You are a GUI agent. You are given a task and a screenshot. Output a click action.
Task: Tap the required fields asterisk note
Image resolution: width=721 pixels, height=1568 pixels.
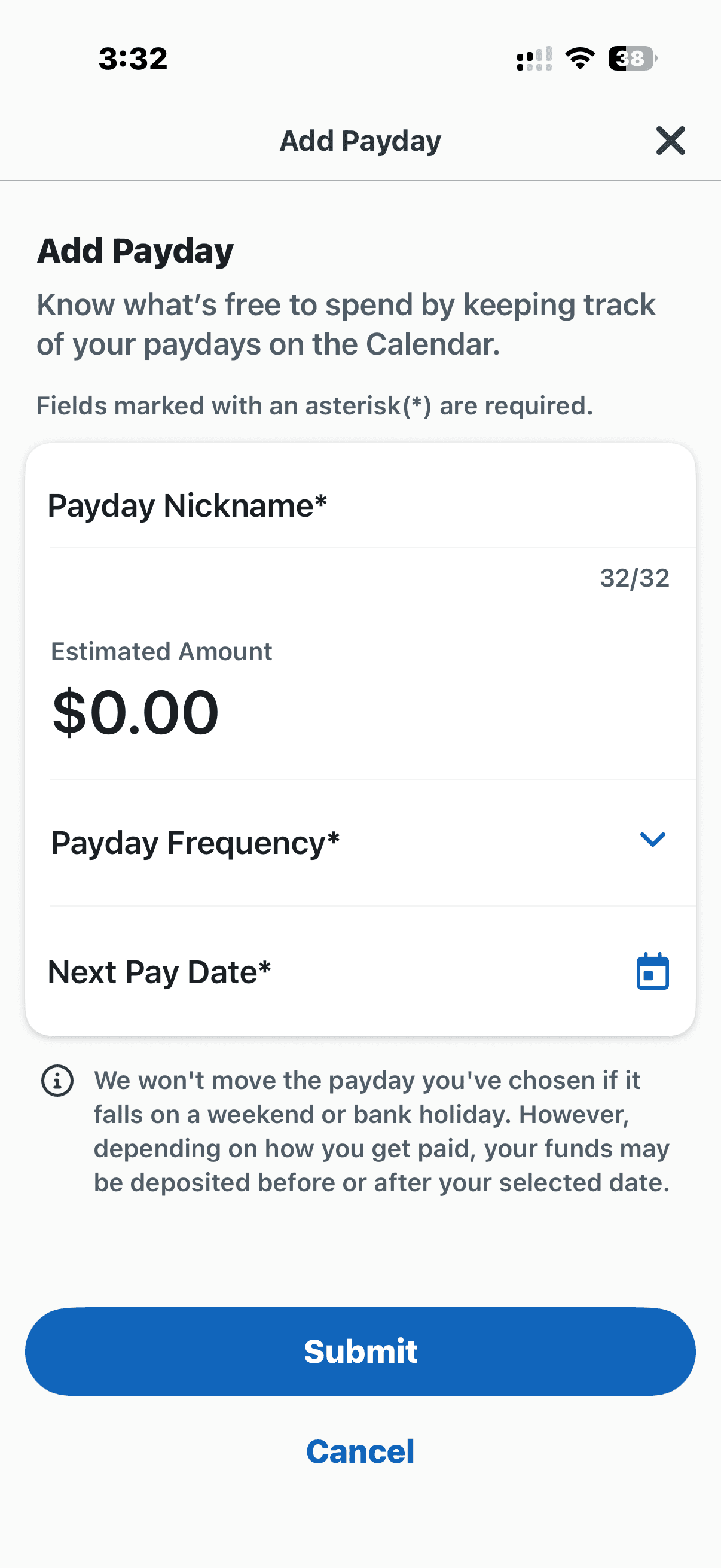[314, 405]
